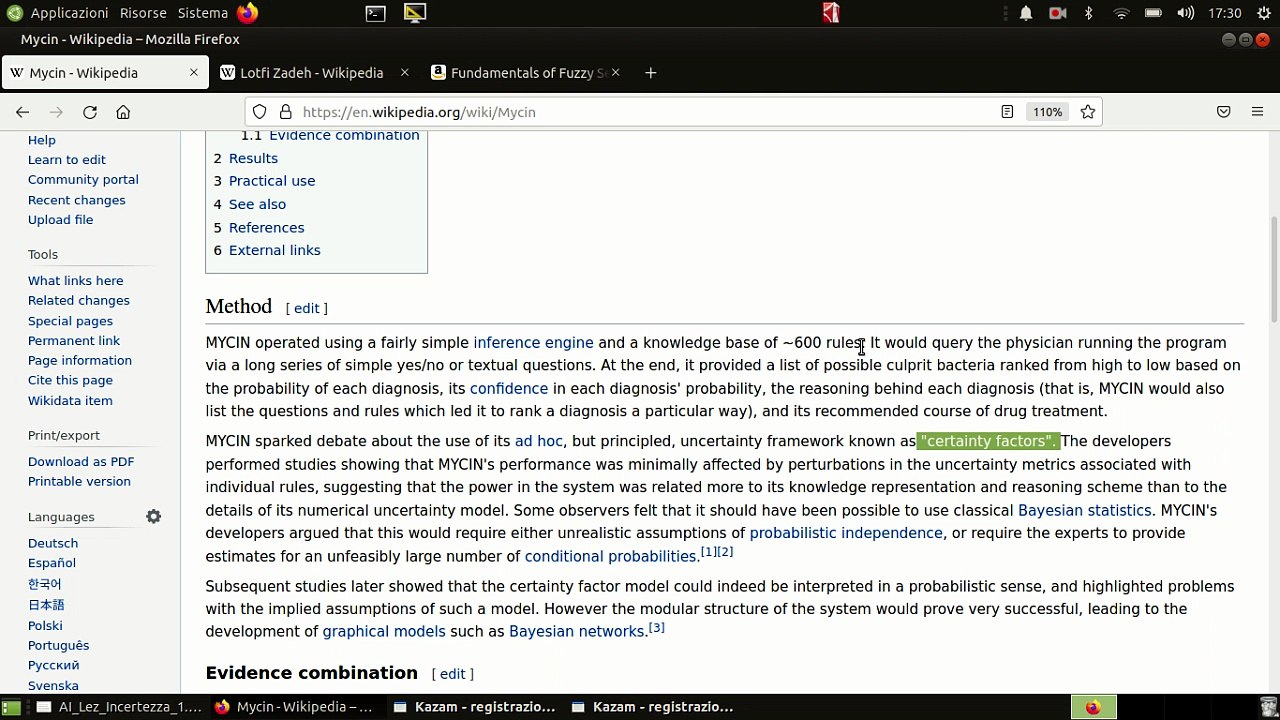
Task: Open the Sistema menu
Action: coord(203,13)
